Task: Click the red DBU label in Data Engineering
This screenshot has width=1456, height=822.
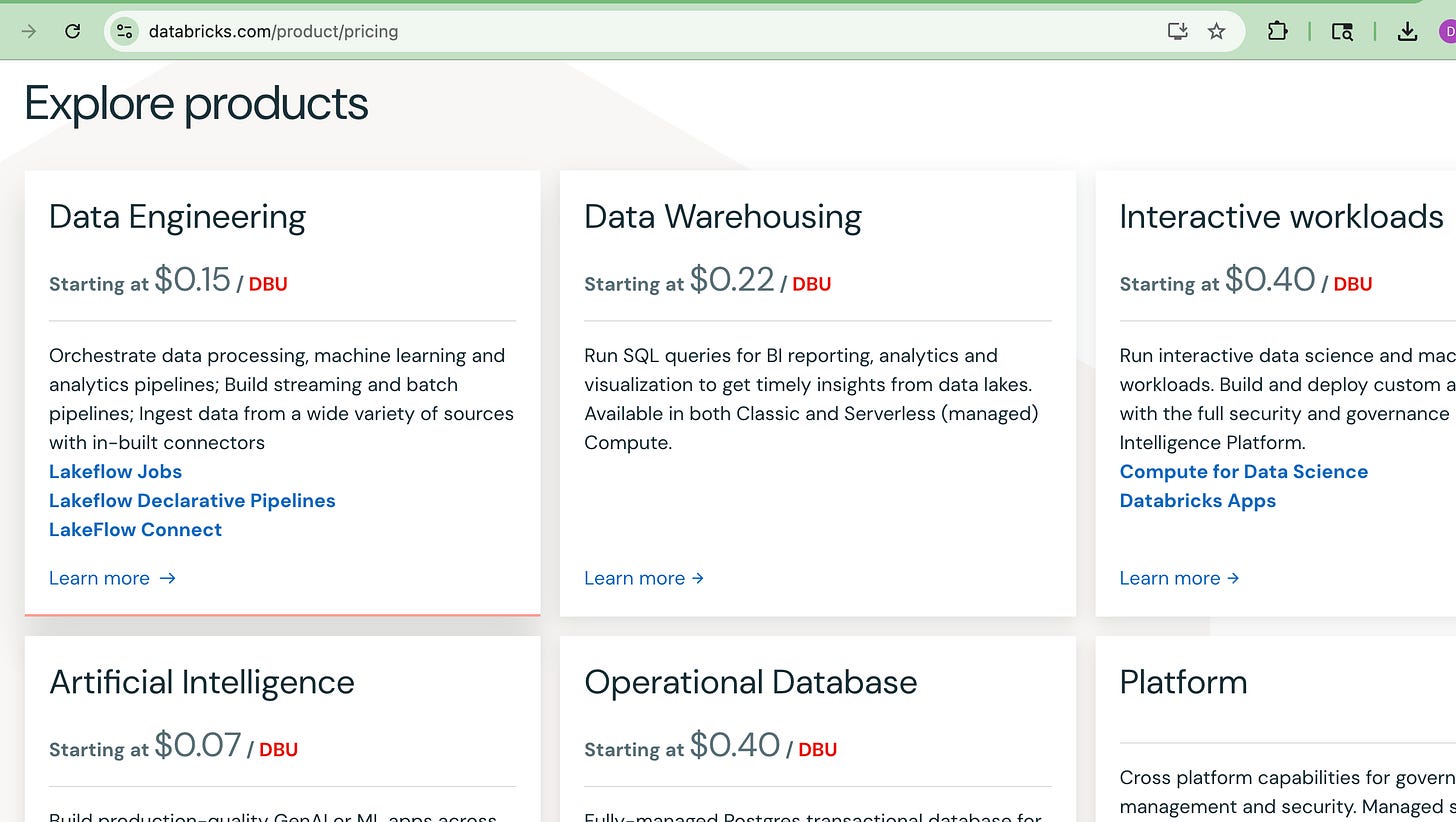Action: pos(268,284)
